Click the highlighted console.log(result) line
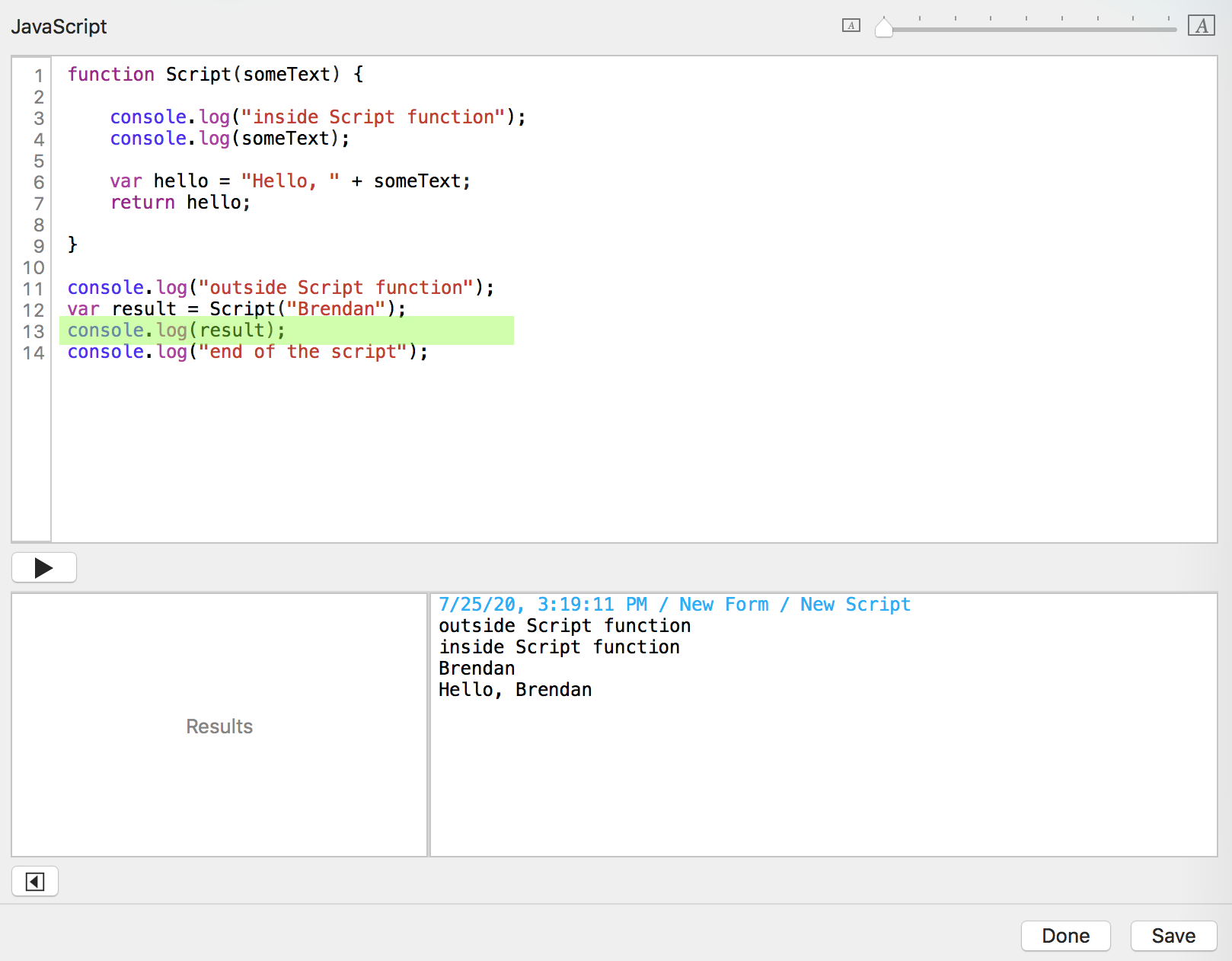 click(177, 330)
